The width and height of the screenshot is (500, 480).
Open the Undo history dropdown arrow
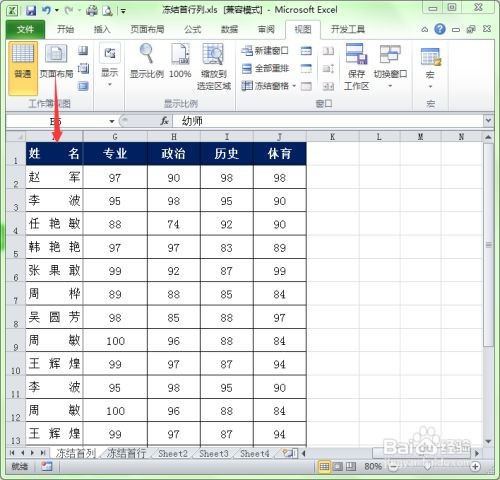pyautogui.click(x=57, y=11)
